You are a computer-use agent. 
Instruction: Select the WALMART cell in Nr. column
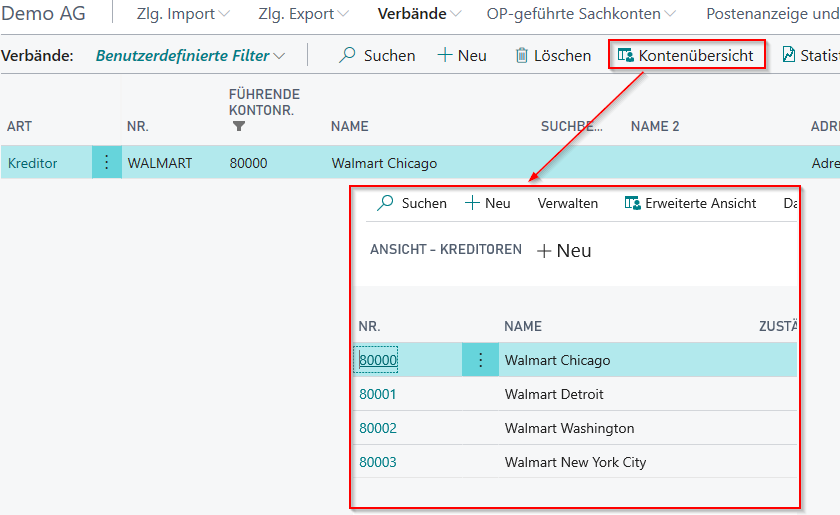[x=160, y=163]
